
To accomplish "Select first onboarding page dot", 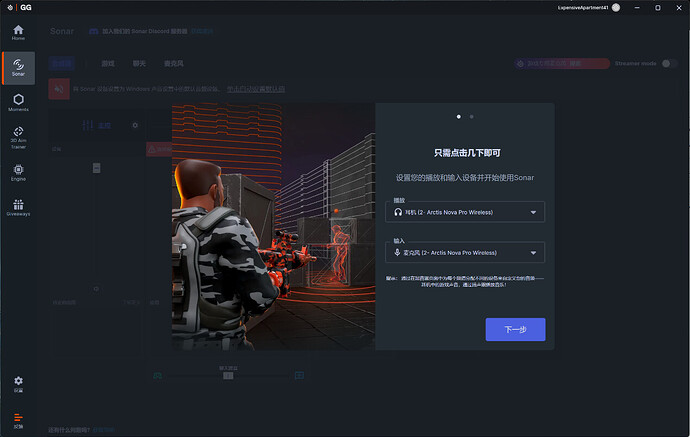I will [459, 116].
